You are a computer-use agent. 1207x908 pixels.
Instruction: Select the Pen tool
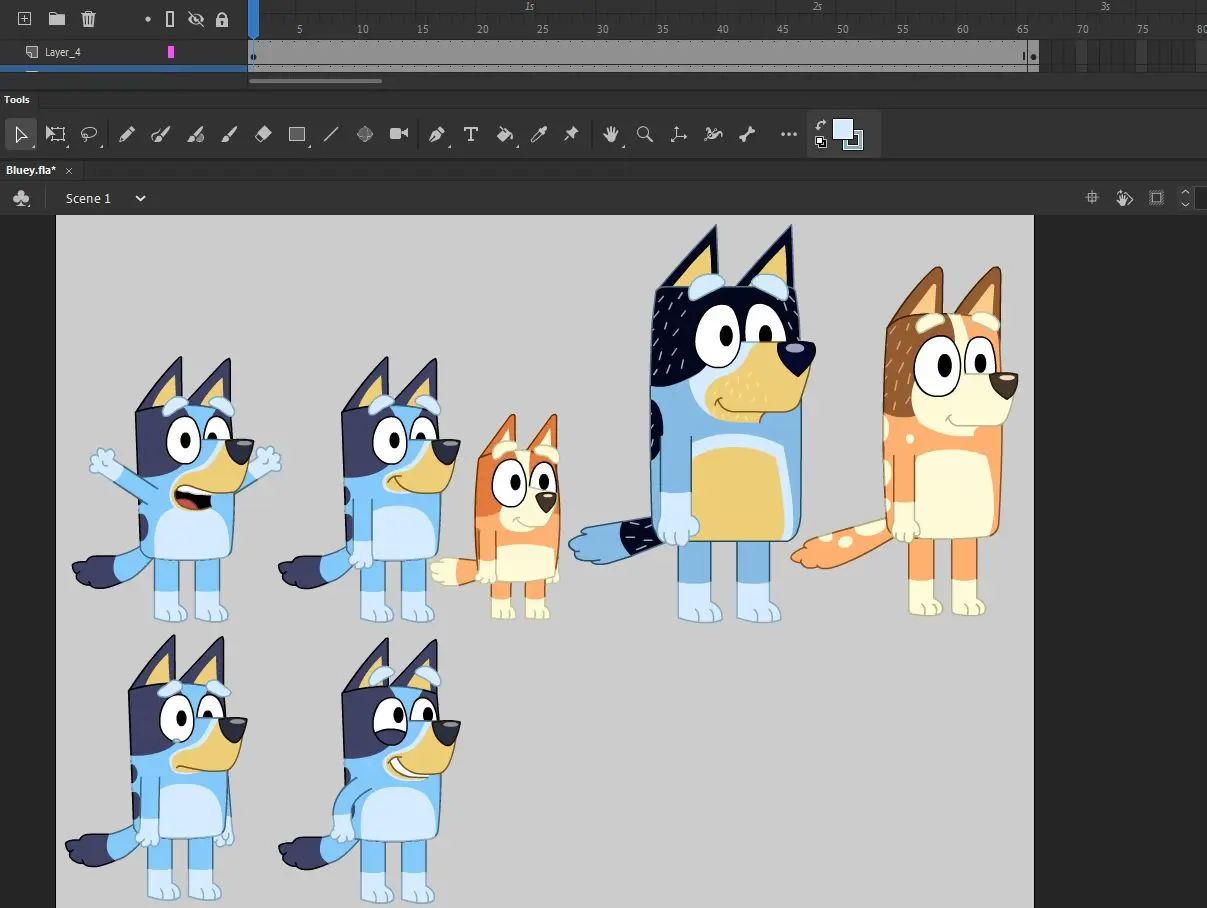tap(437, 134)
